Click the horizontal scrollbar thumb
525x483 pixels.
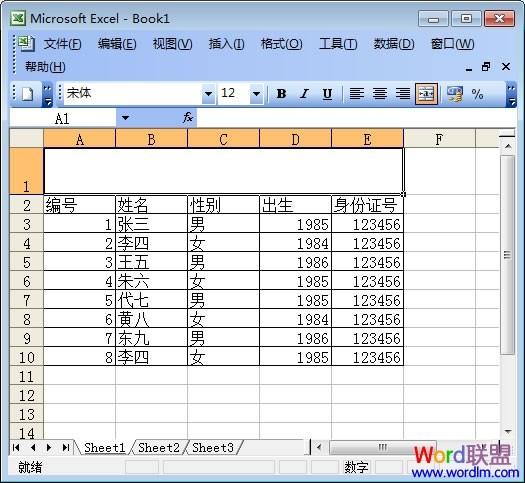(x=383, y=447)
